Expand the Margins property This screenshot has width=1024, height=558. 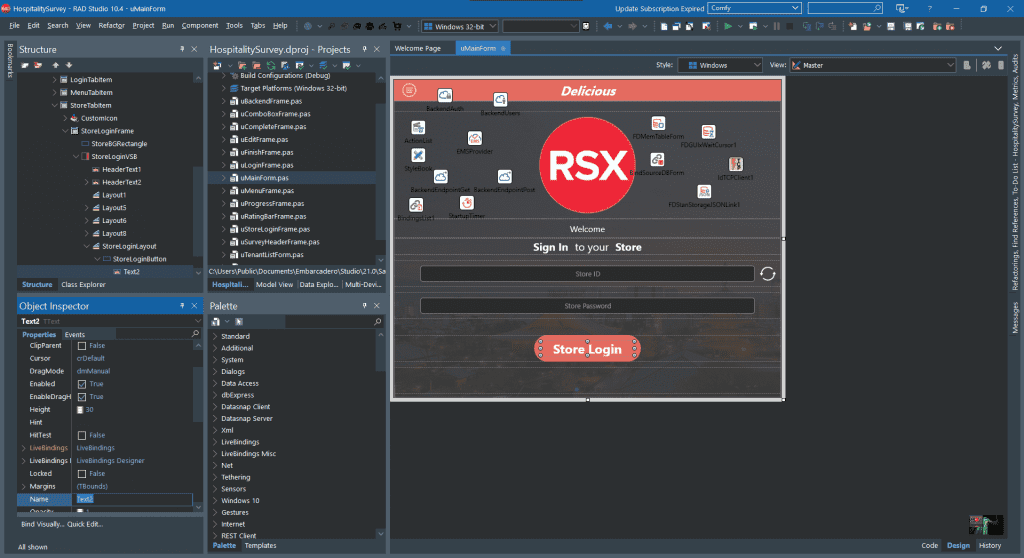pyautogui.click(x=24, y=487)
